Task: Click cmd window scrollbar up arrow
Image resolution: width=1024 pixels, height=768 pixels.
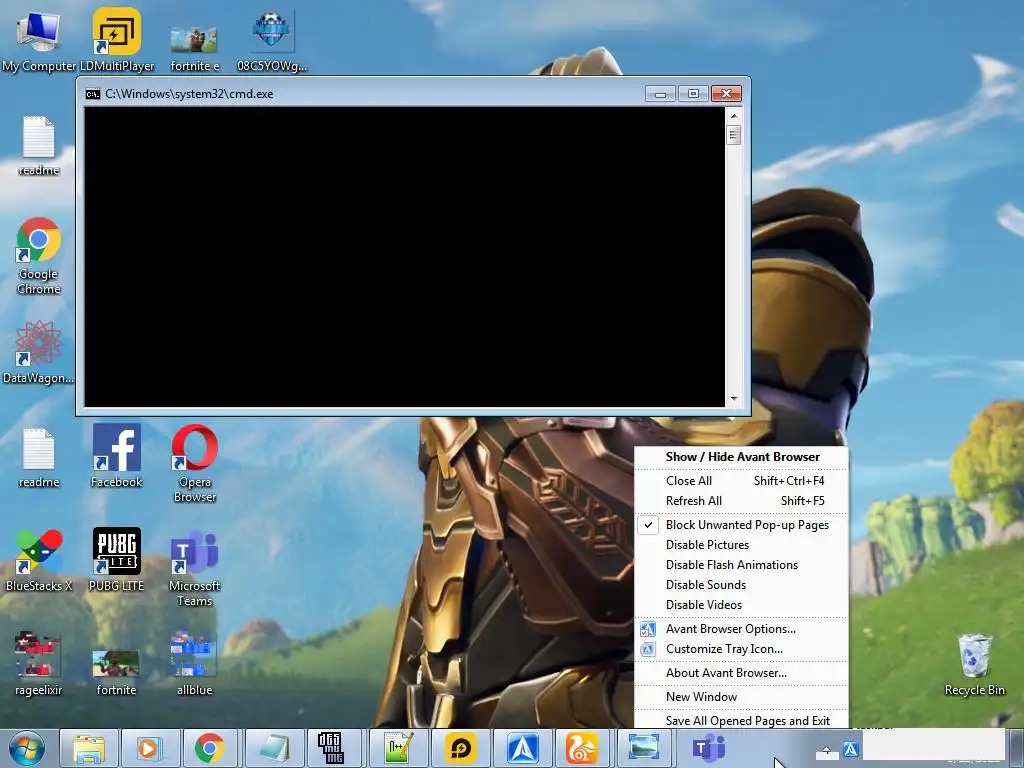Action: pos(734,116)
